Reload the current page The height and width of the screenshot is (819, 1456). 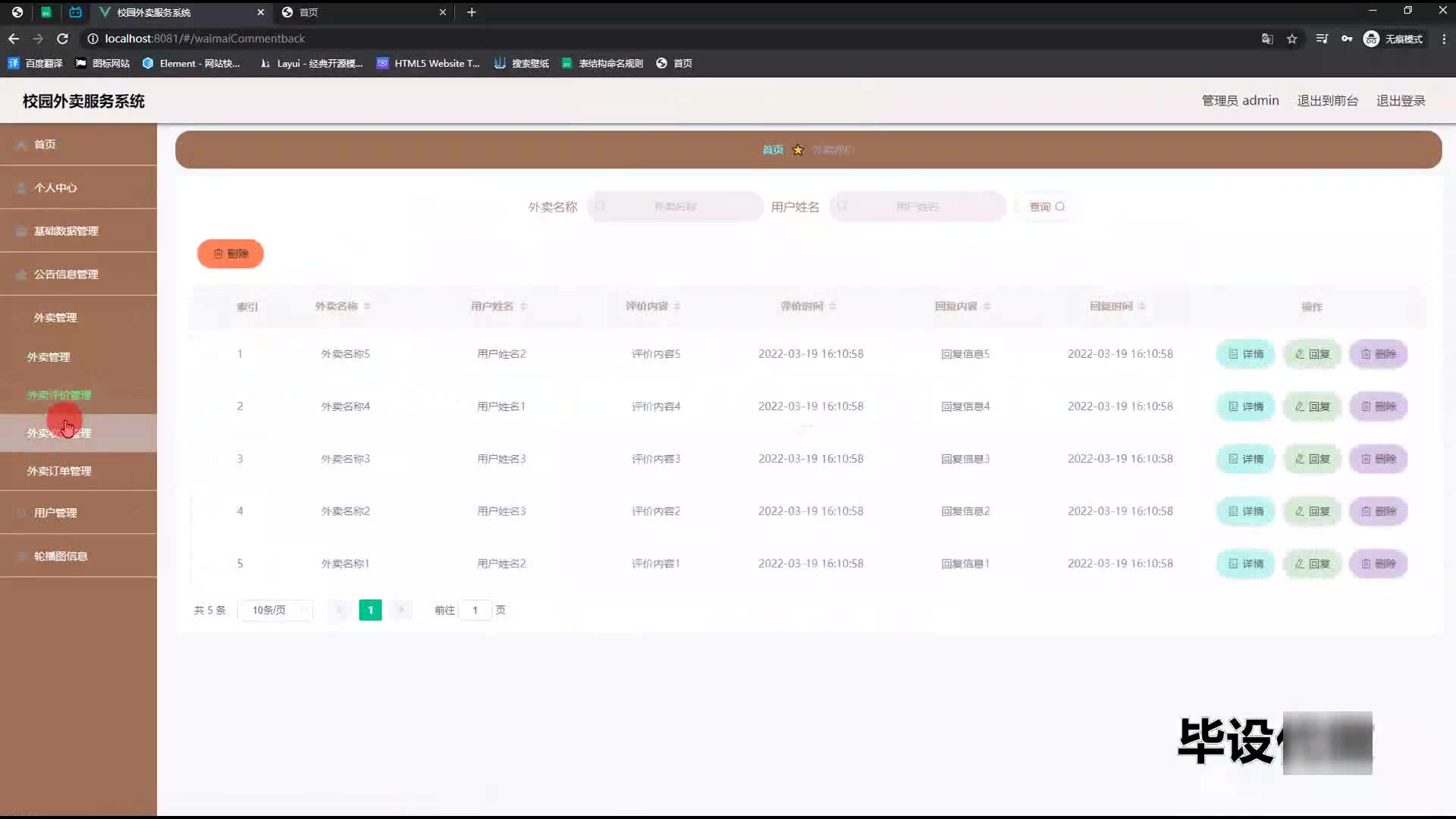pos(63,39)
